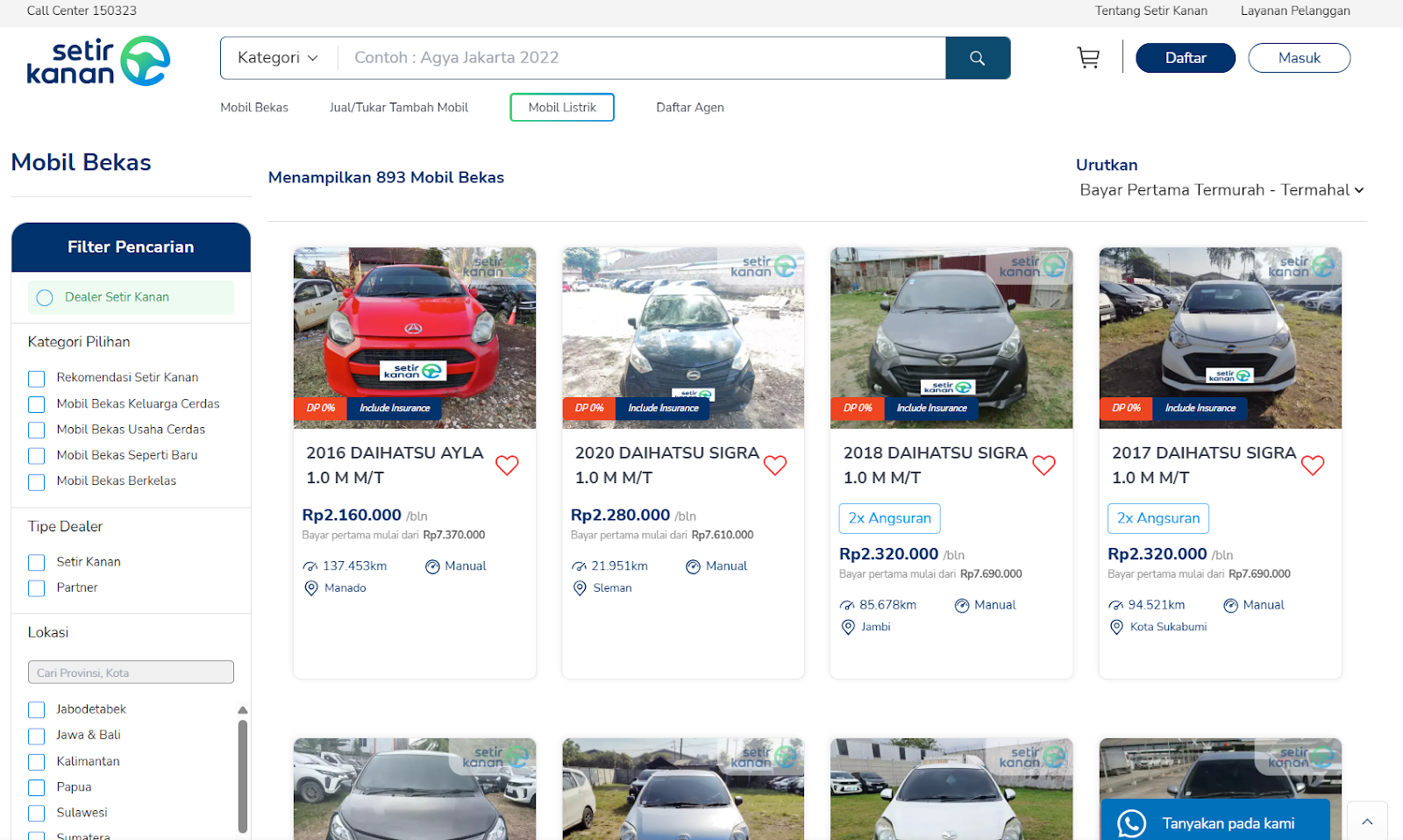Screen dimensions: 1403x840
Task: Click transmission icon on 2018 Sigra card
Action: [962, 605]
